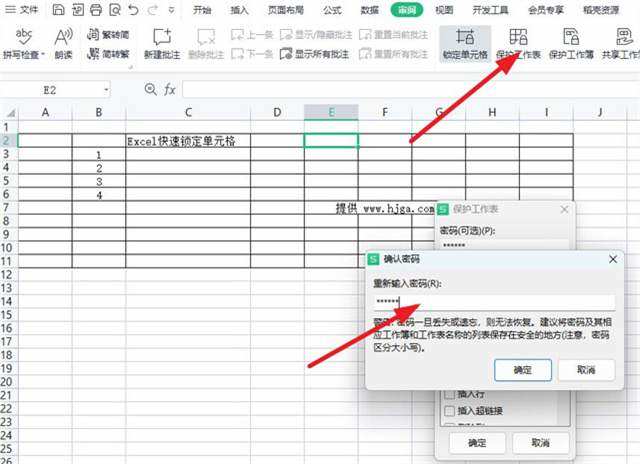The width and height of the screenshot is (640, 464).
Task: Click the 拼写检查 spell check icon
Action: pyautogui.click(x=22, y=37)
